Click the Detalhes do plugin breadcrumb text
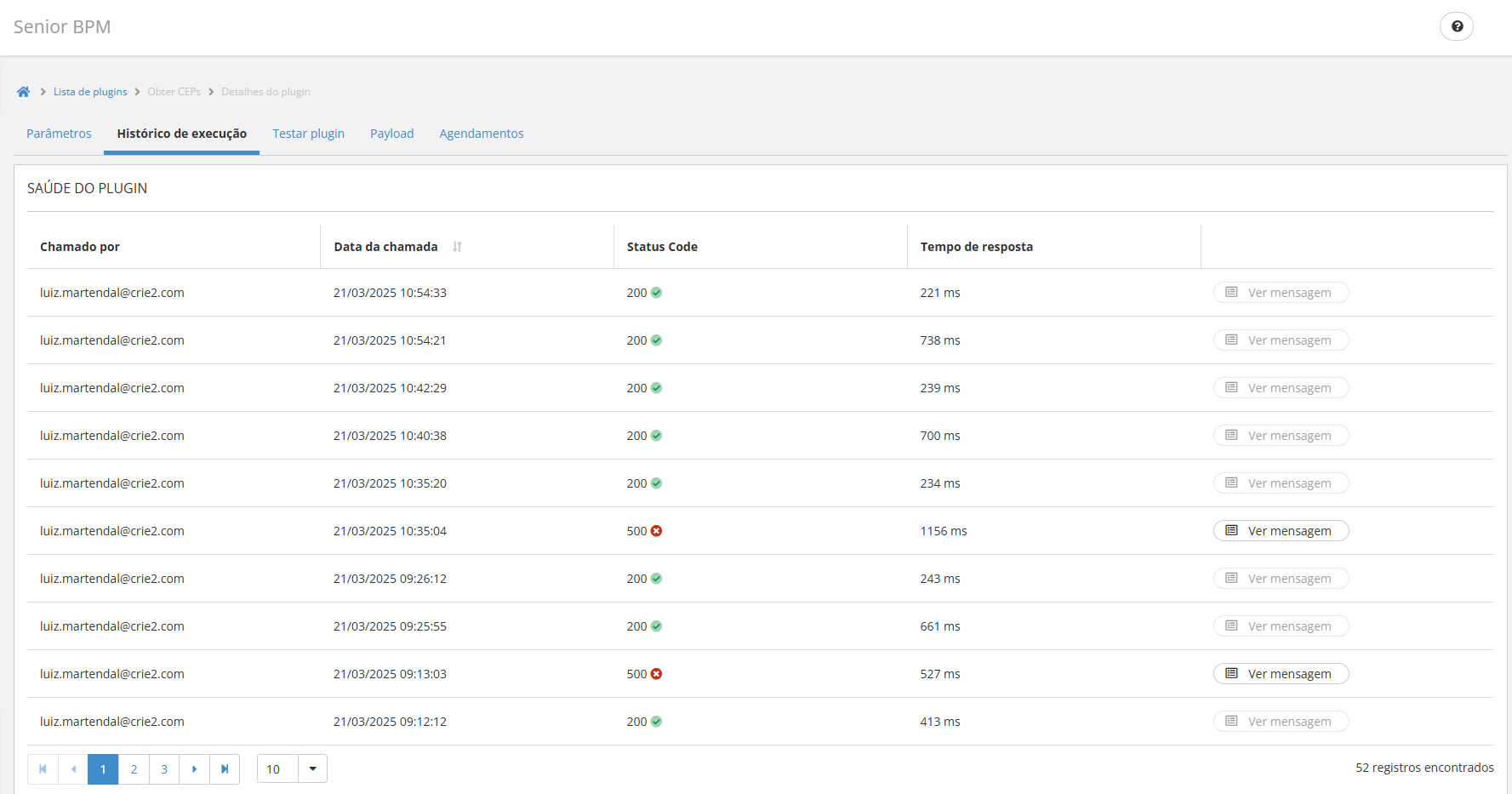This screenshot has width=1512, height=794. (265, 92)
